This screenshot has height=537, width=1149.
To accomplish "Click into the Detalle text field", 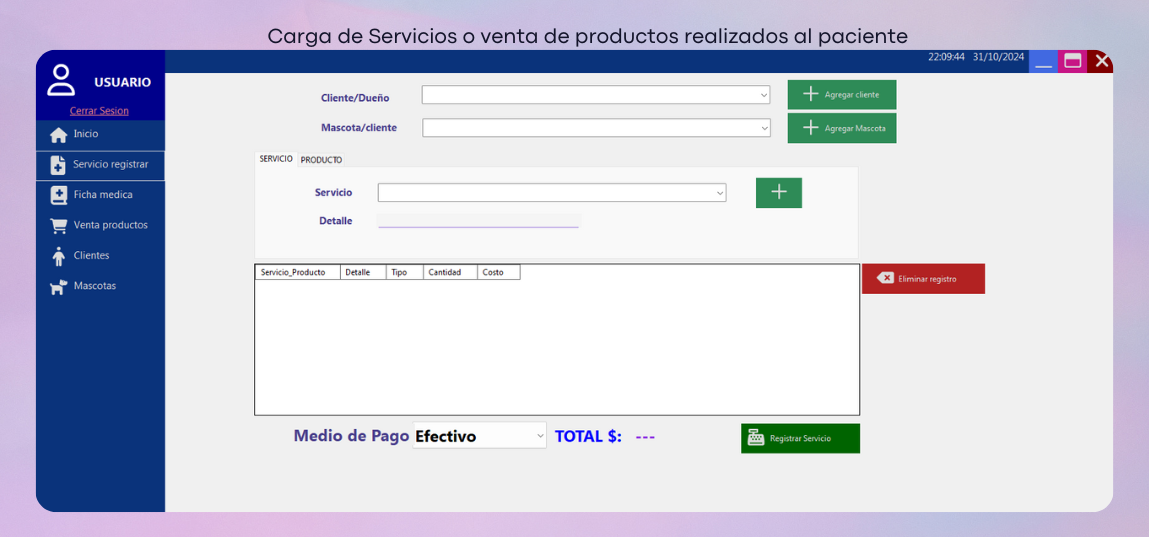I will click(x=478, y=221).
